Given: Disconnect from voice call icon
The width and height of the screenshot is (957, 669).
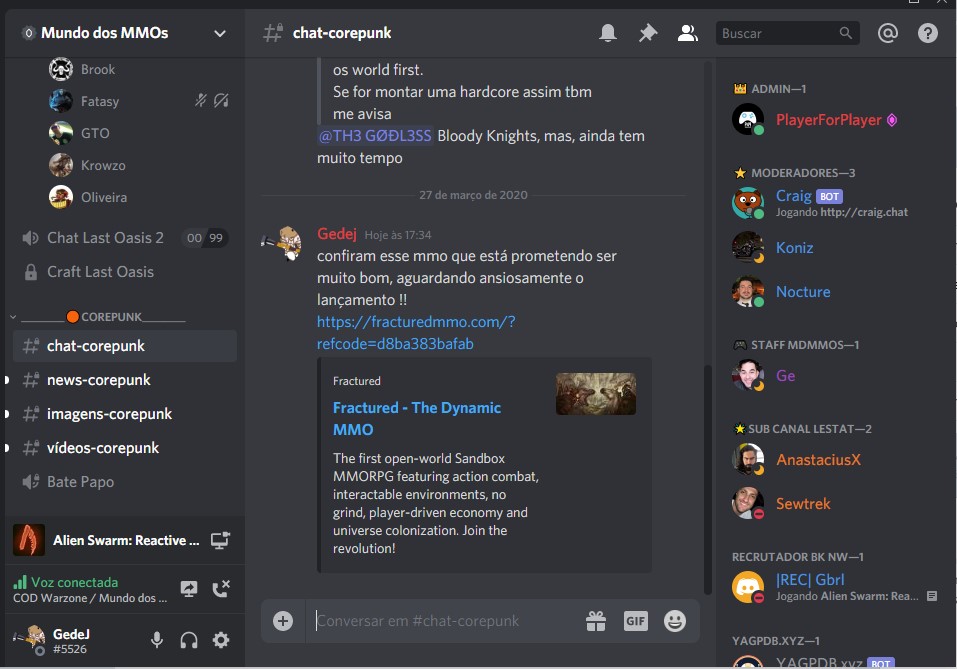Looking at the screenshot, I should pos(221,589).
